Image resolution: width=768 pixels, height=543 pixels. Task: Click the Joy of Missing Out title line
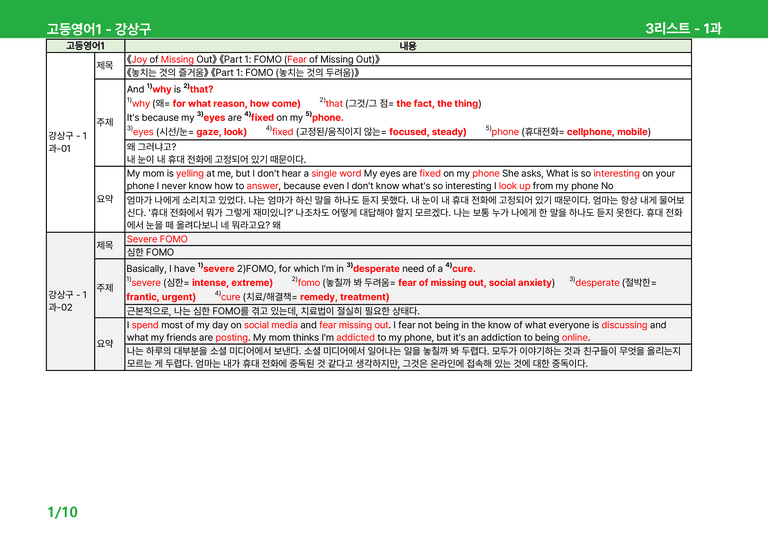pyautogui.click(x=253, y=59)
